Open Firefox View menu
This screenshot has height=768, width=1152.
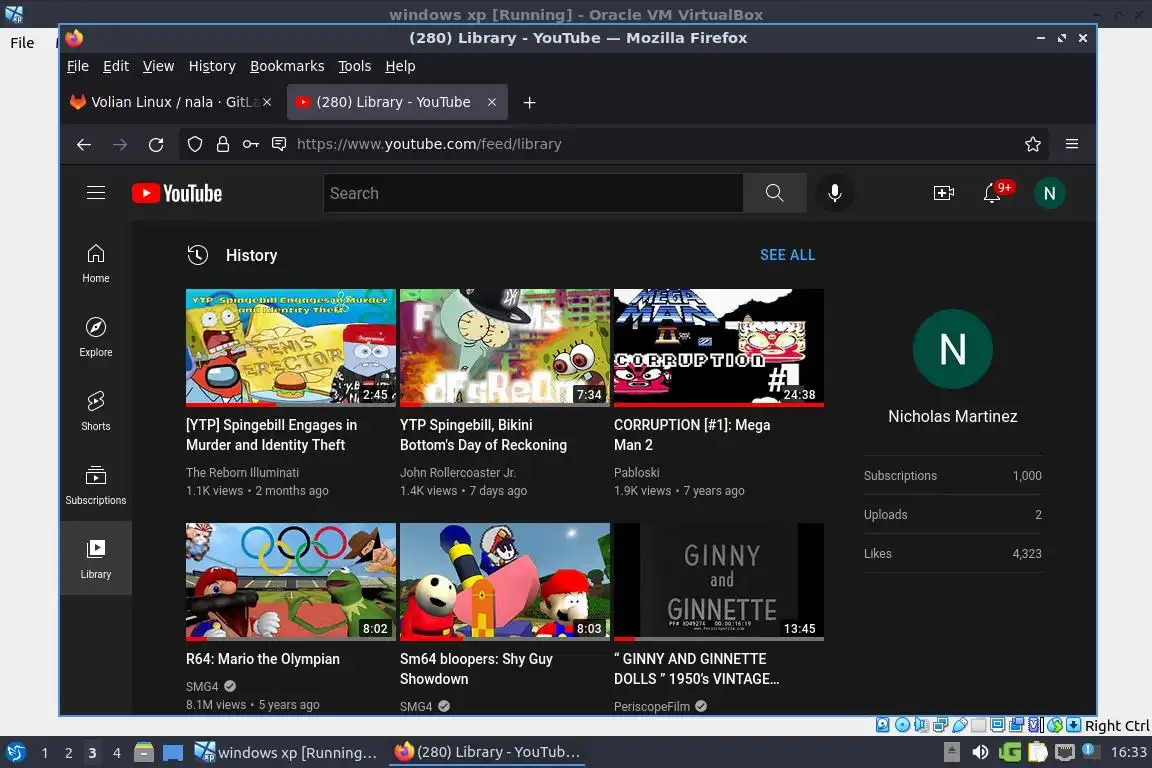pos(158,66)
